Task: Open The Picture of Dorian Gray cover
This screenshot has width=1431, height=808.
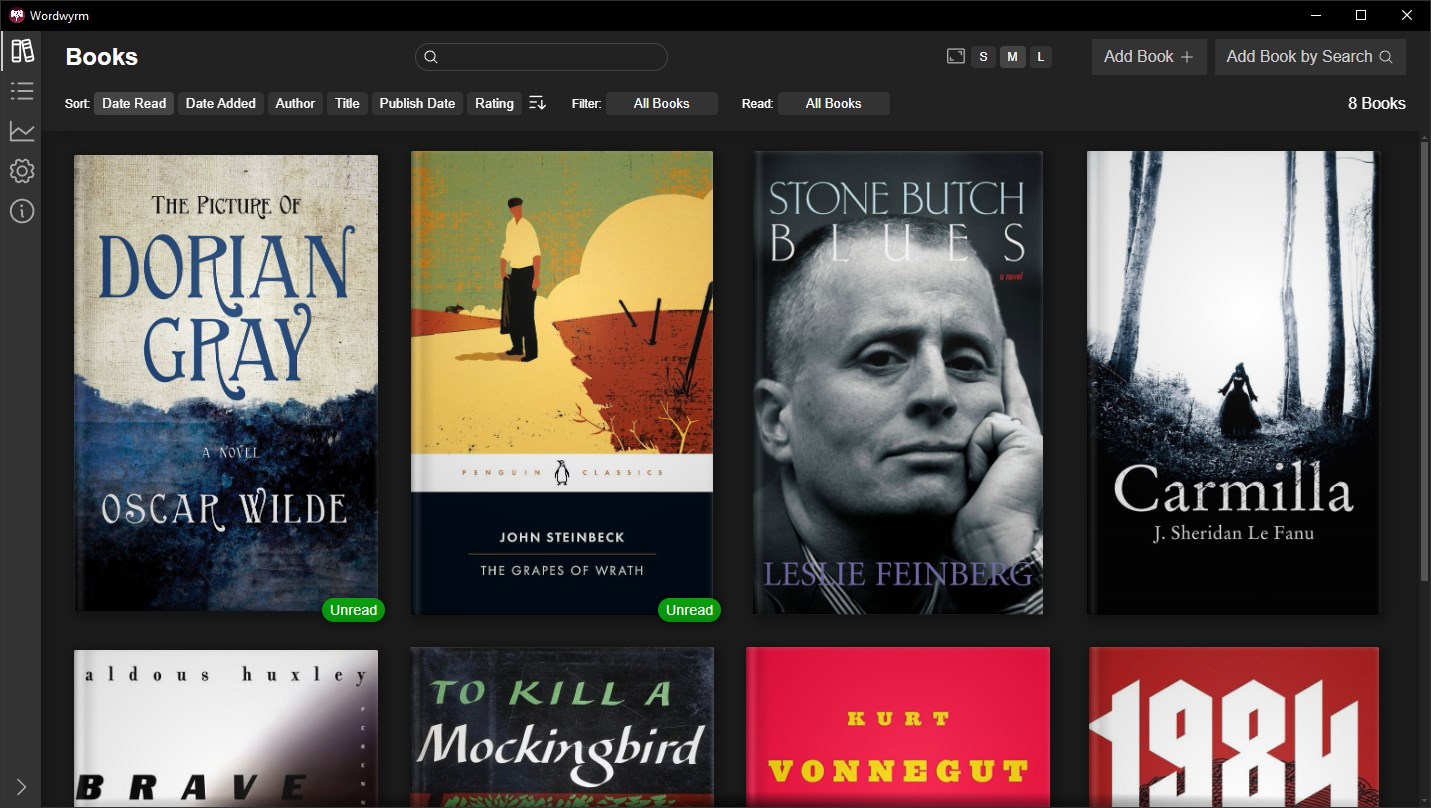Action: pos(226,382)
